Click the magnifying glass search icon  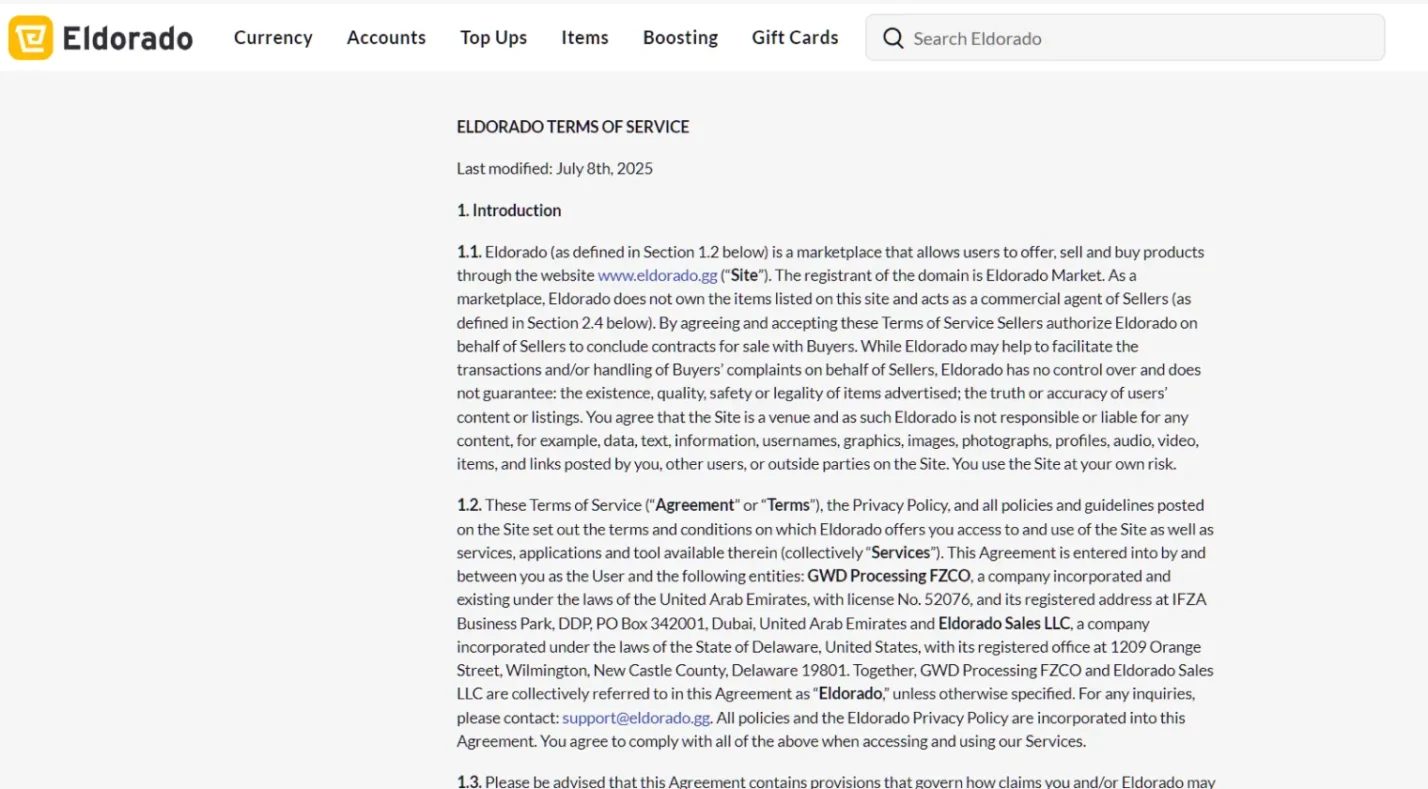892,38
